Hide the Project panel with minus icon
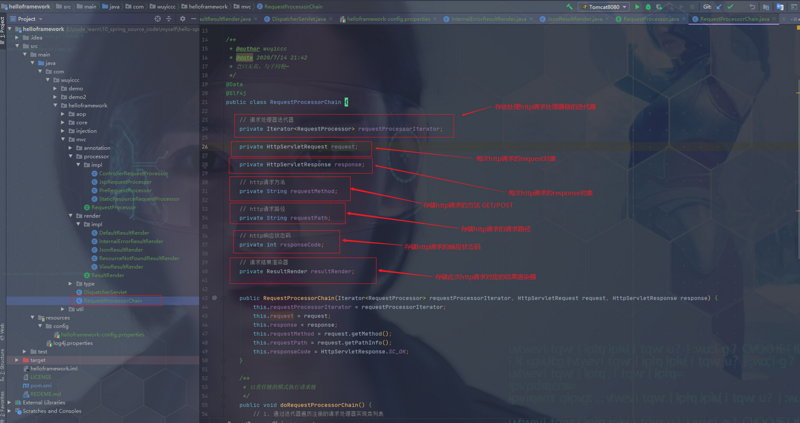The width and height of the screenshot is (800, 423). [x=193, y=19]
